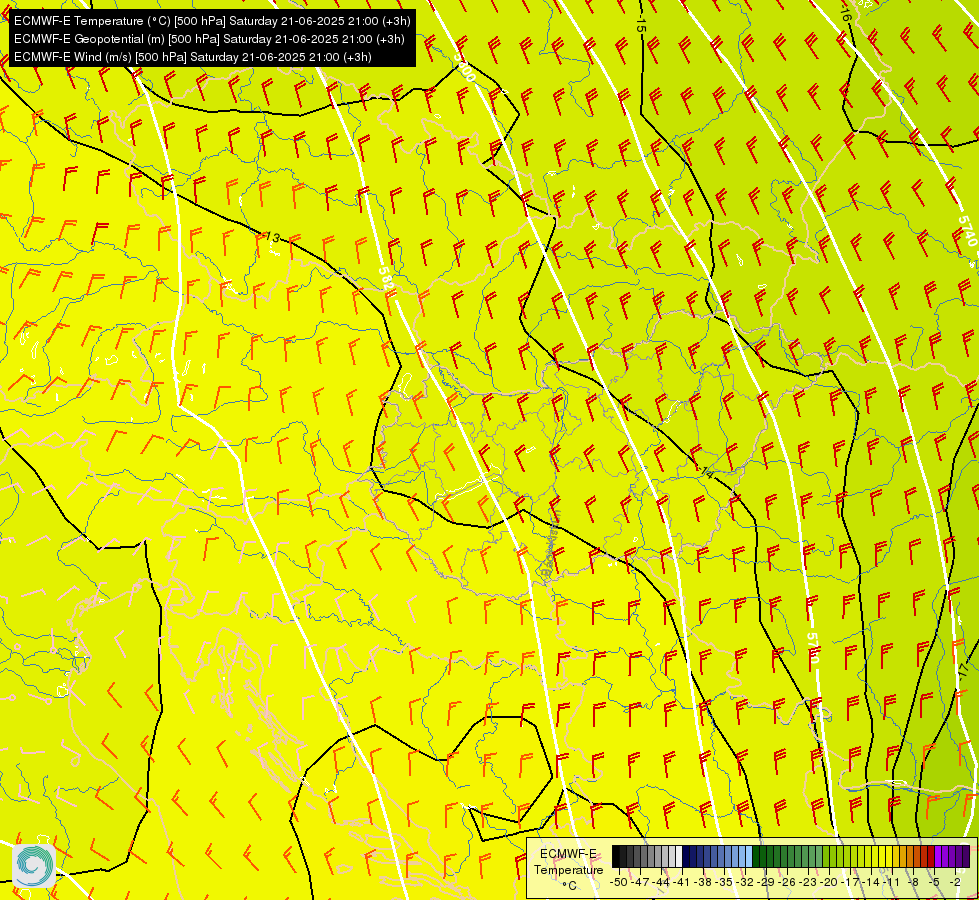Click the bright purple swatch above -5
Viewport: 979px width, 900px height.
click(938, 856)
